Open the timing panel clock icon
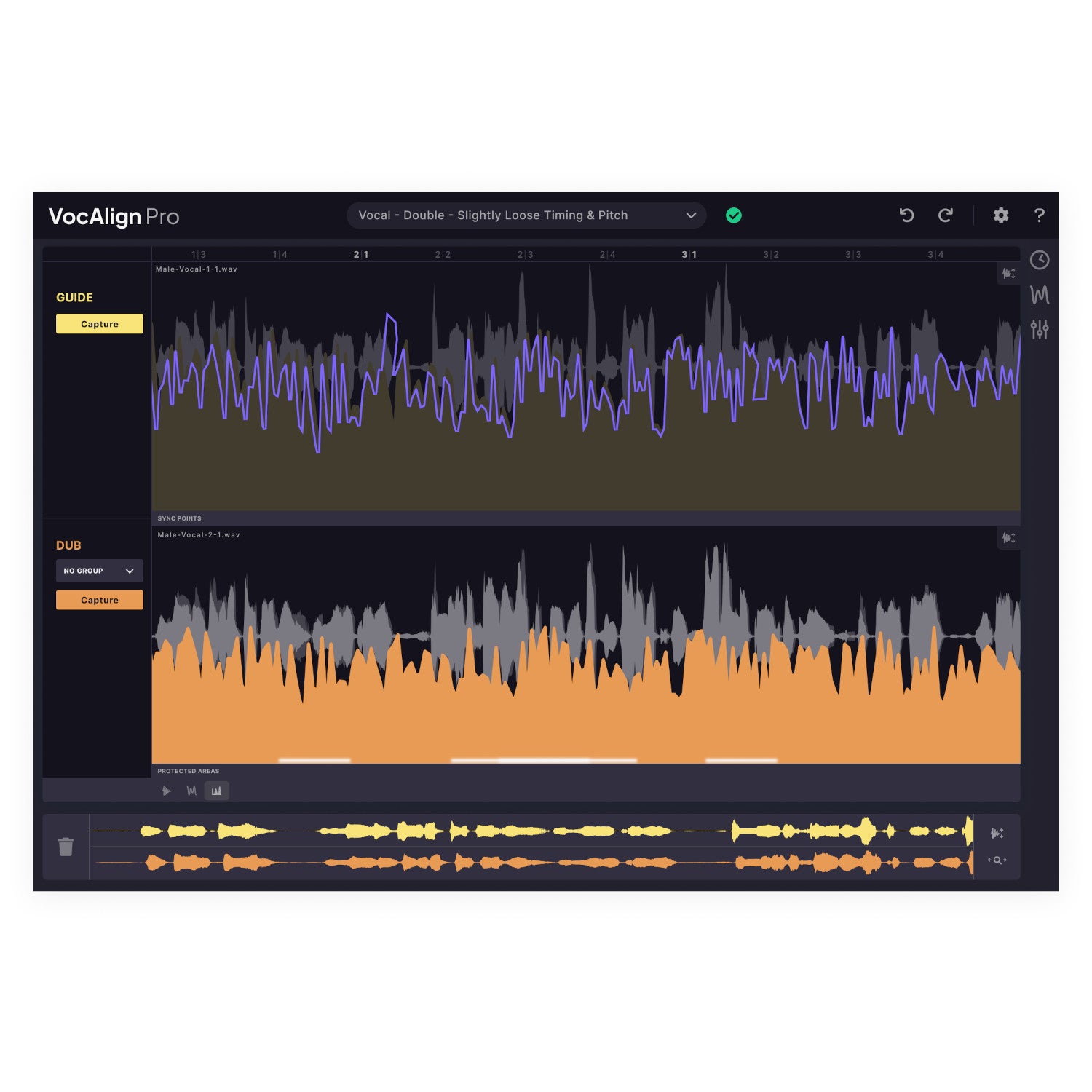Image resolution: width=1092 pixels, height=1092 pixels. pos(1040,260)
